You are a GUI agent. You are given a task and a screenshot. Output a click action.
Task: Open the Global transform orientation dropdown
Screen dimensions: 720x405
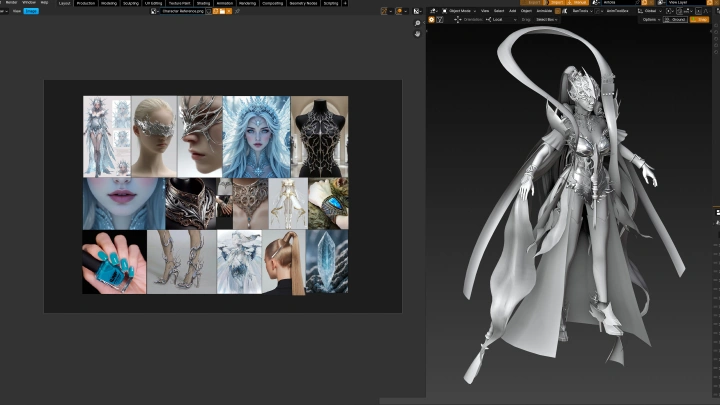650,11
